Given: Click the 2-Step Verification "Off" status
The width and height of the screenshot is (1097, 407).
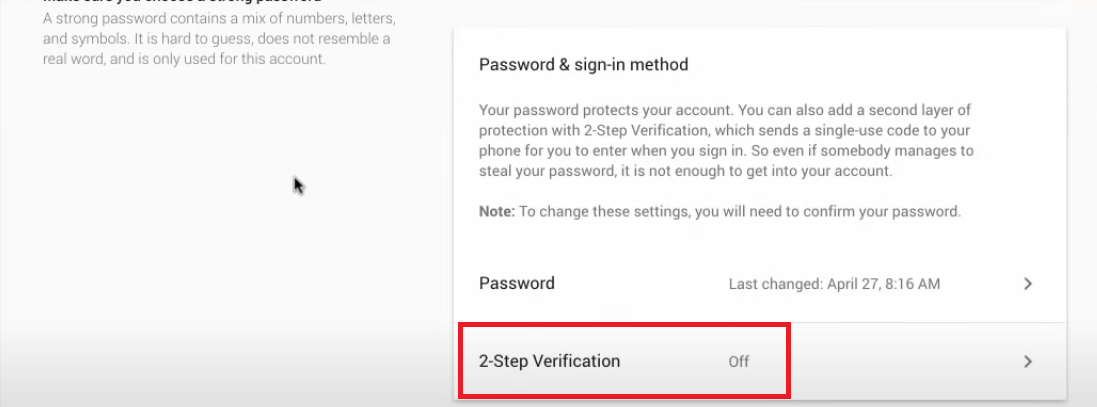Looking at the screenshot, I should [739, 361].
